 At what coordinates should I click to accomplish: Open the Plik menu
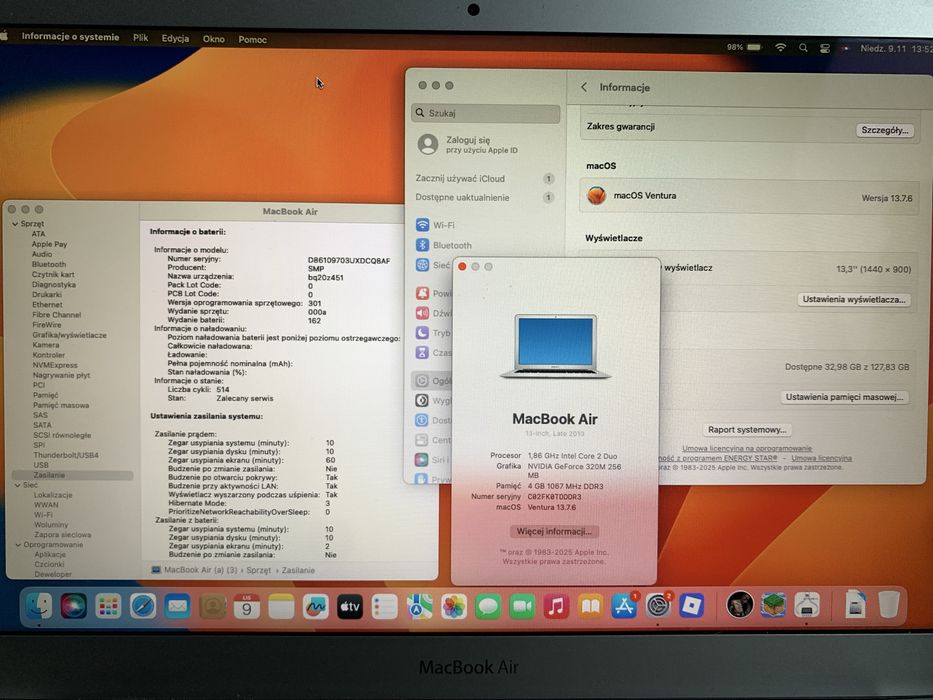click(140, 38)
